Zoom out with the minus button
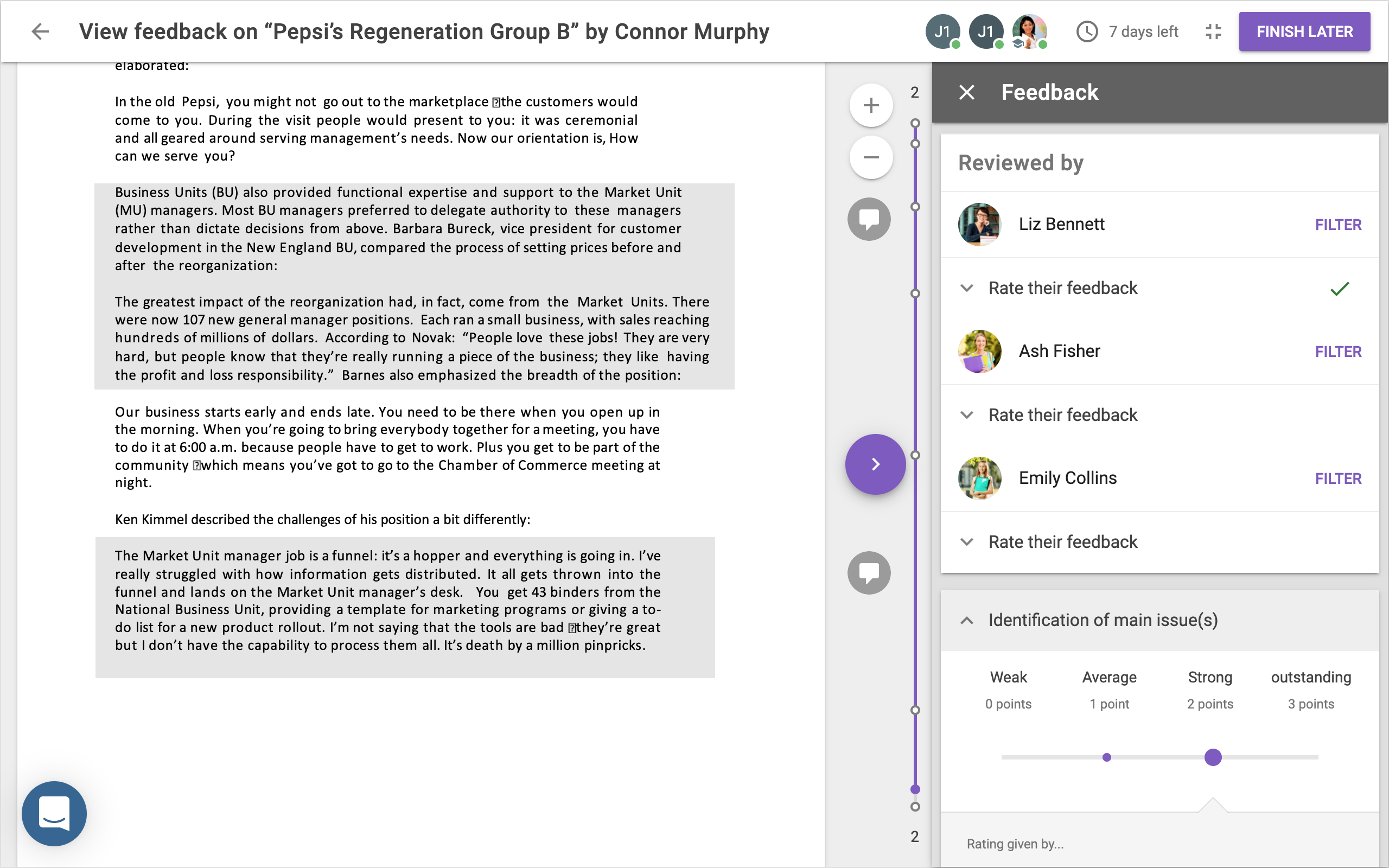1389x868 pixels. pos(871,157)
